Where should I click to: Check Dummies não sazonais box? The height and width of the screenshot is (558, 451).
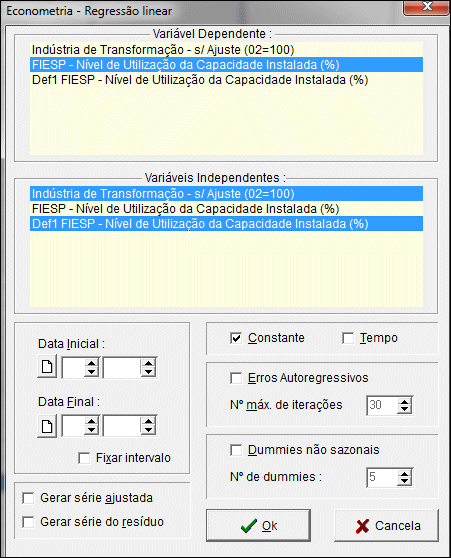[x=236, y=450]
